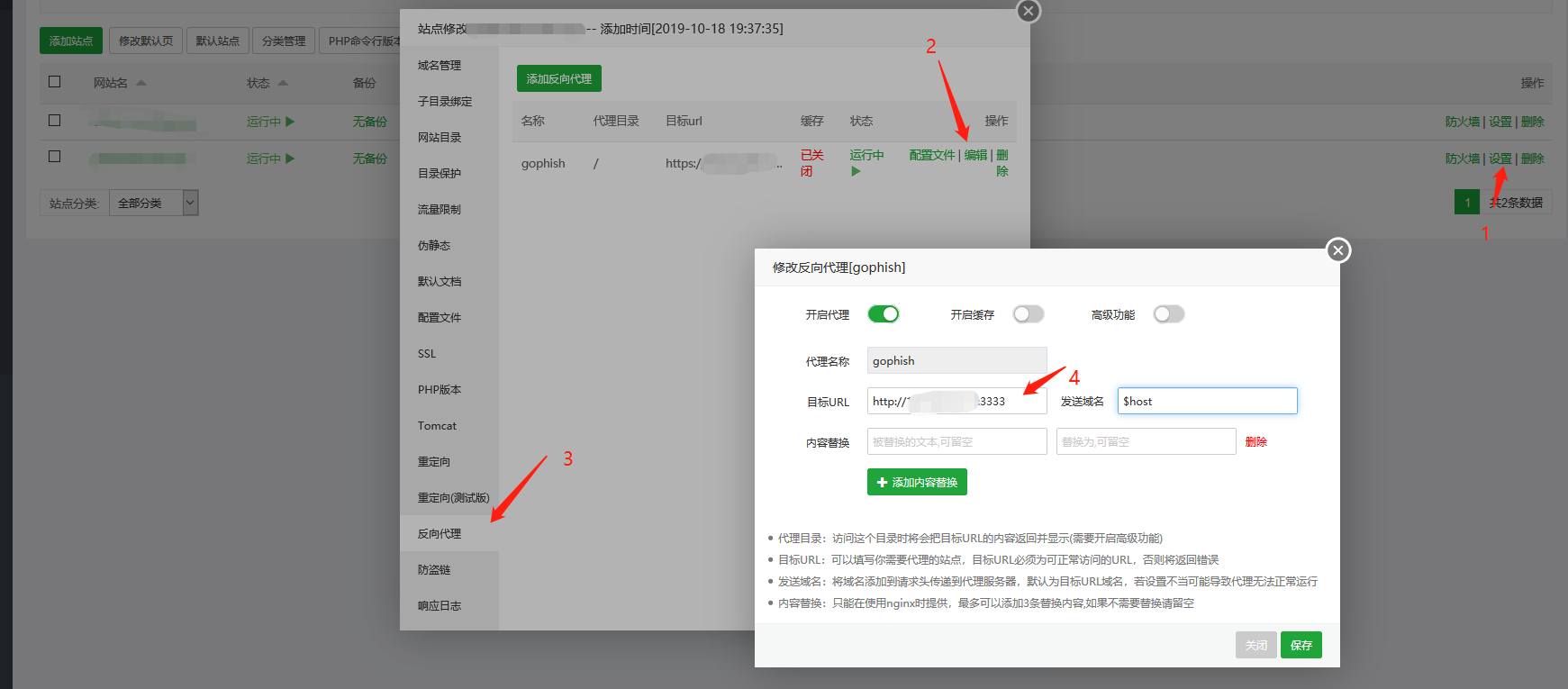Image resolution: width=1568 pixels, height=689 pixels.
Task: Click 运行中 status of second site
Action: [x=270, y=159]
